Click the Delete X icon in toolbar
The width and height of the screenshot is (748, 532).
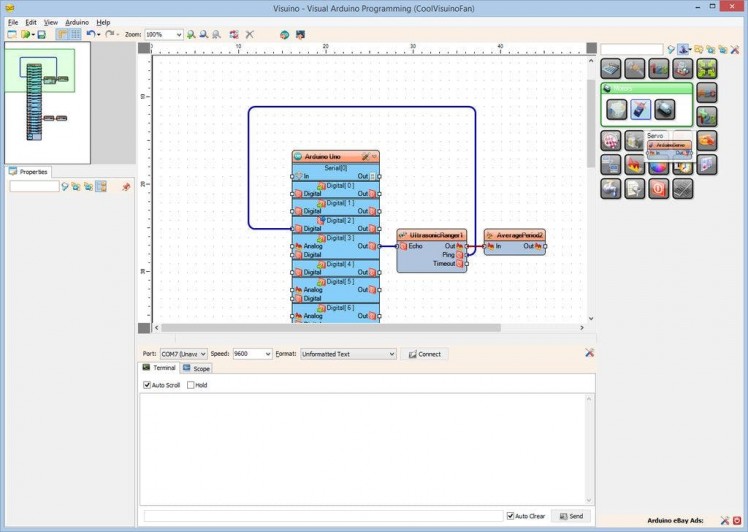click(250, 34)
